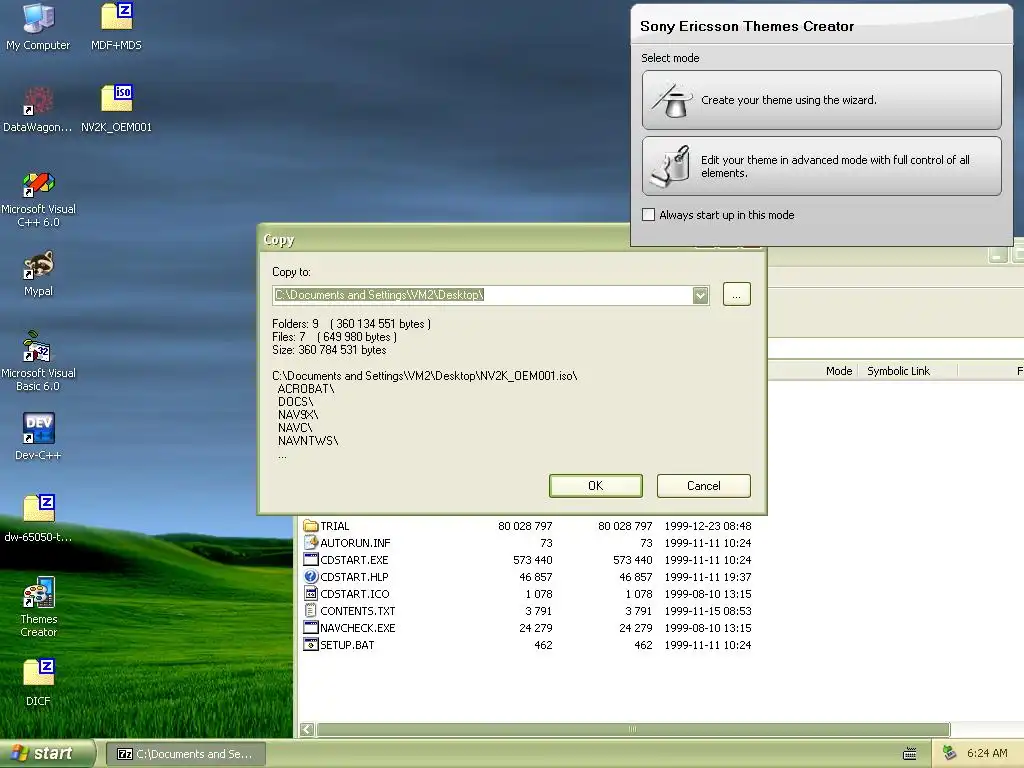Click TRIAL date 1999-12-23 08:48
1024x768 pixels.
pos(708,526)
